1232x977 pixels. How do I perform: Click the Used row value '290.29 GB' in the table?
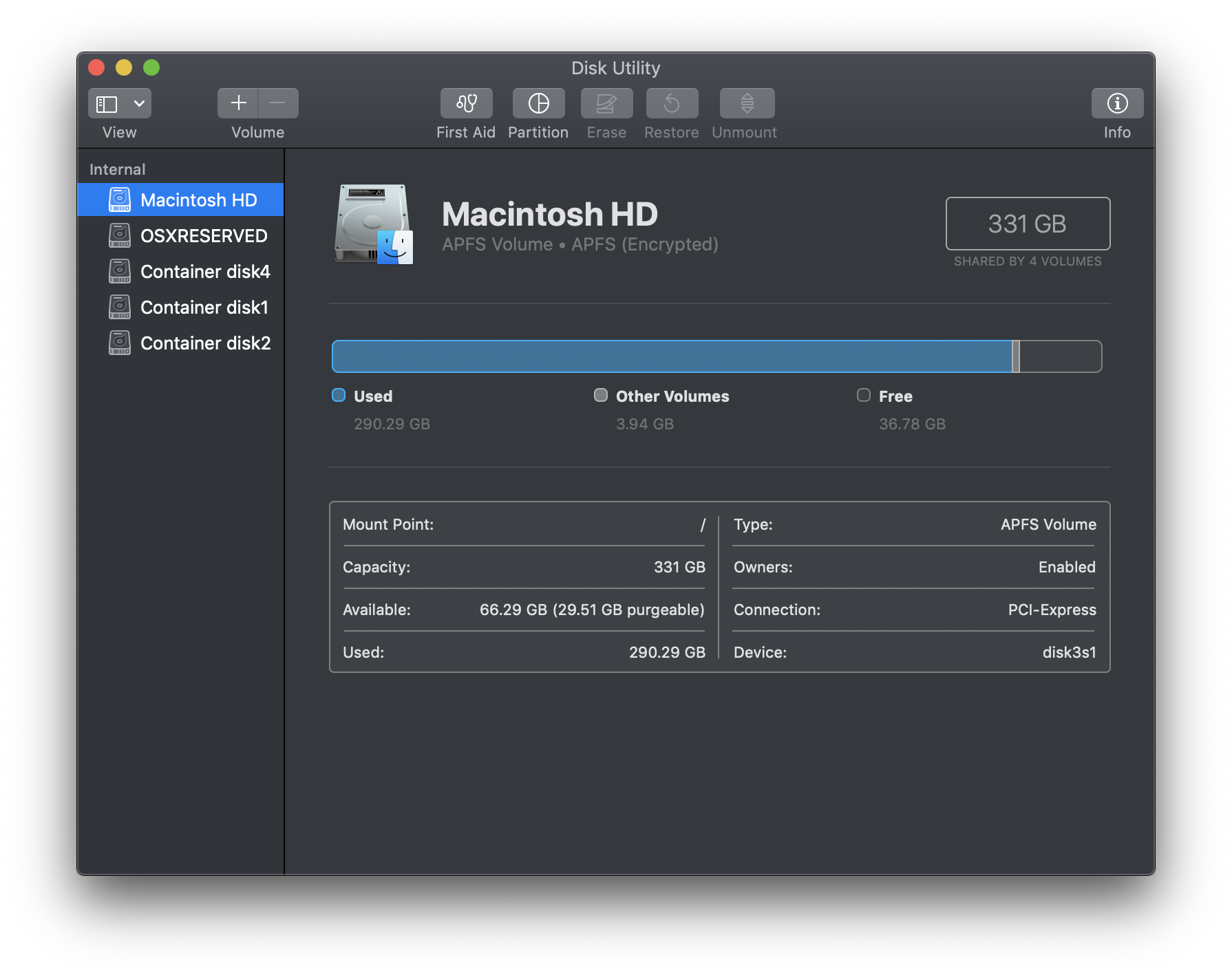coord(667,652)
